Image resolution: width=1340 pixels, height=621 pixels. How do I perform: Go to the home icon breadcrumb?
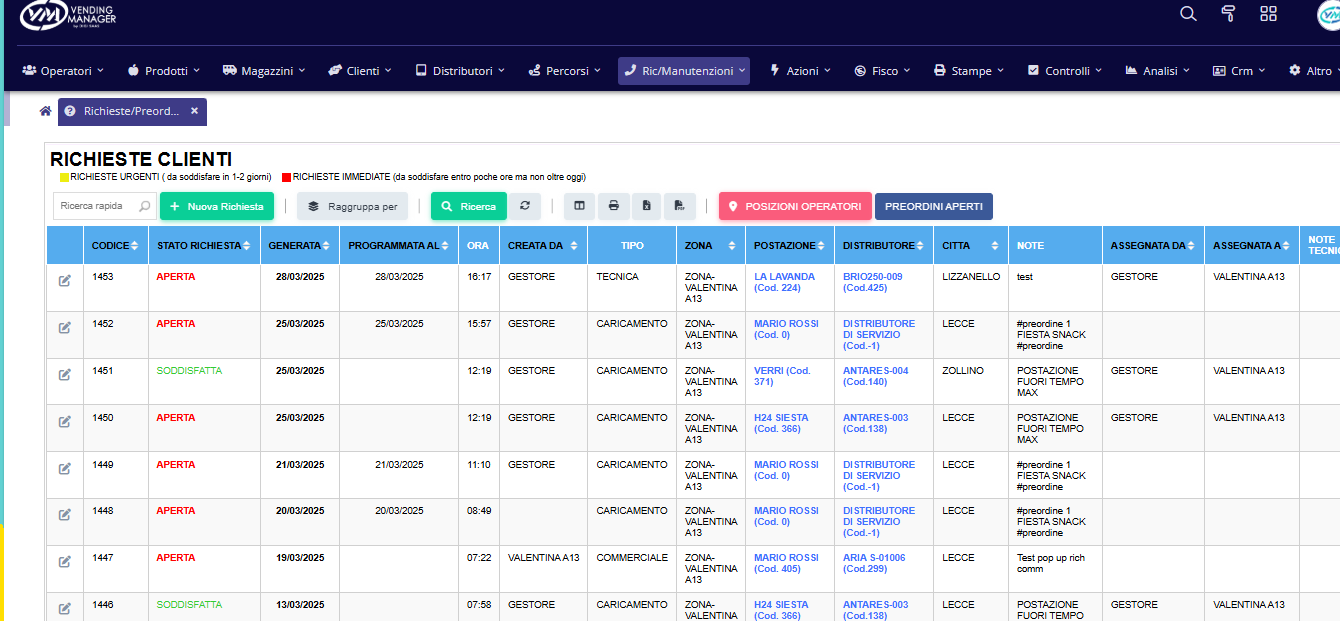[x=45, y=111]
